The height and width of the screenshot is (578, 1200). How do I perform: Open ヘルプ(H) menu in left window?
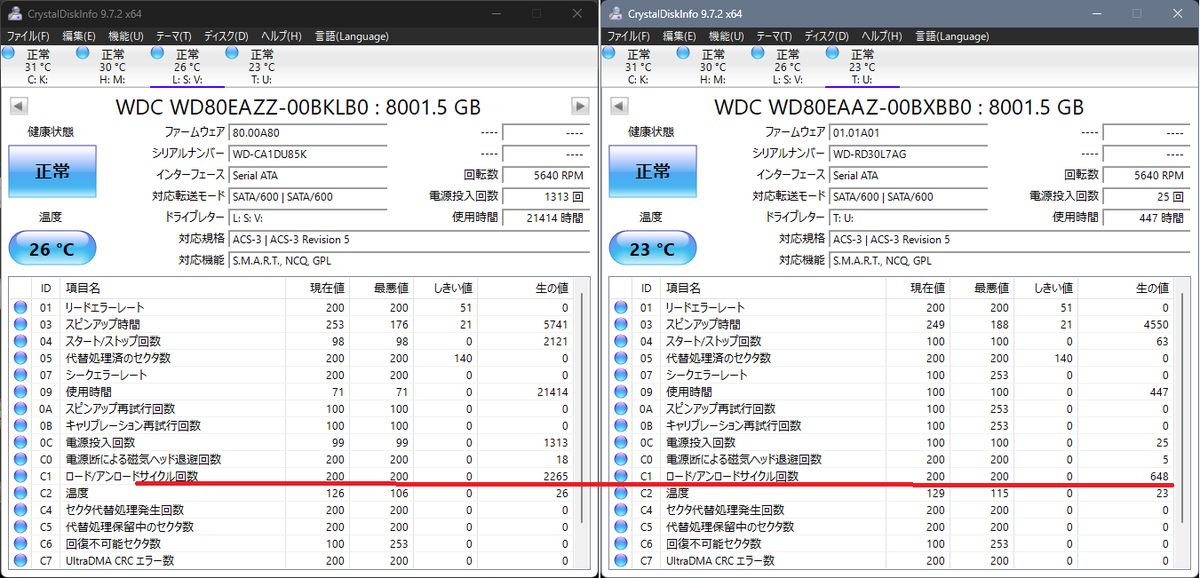coord(281,36)
